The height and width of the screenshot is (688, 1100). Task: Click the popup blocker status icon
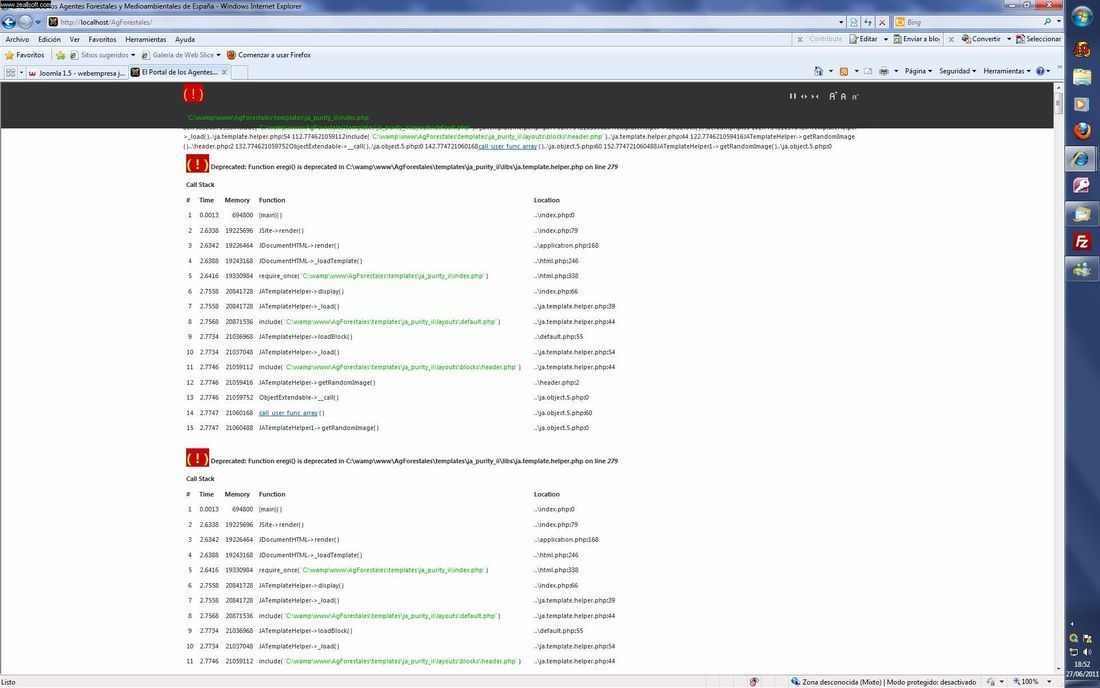[x=754, y=682]
